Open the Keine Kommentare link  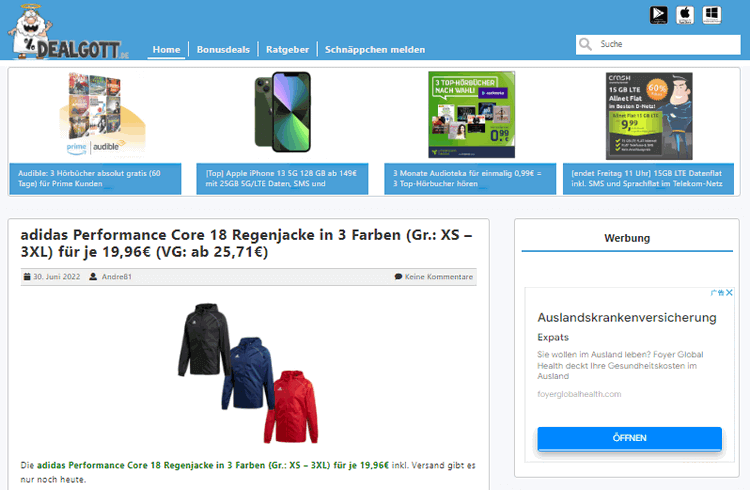click(439, 277)
